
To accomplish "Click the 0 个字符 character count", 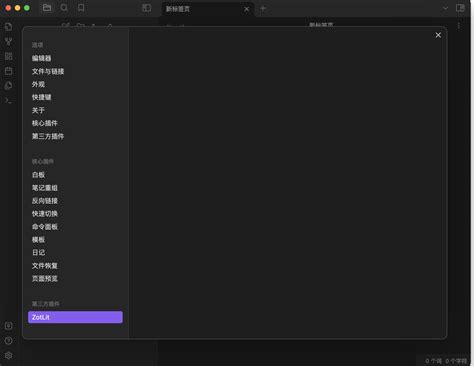I will [x=456, y=361].
